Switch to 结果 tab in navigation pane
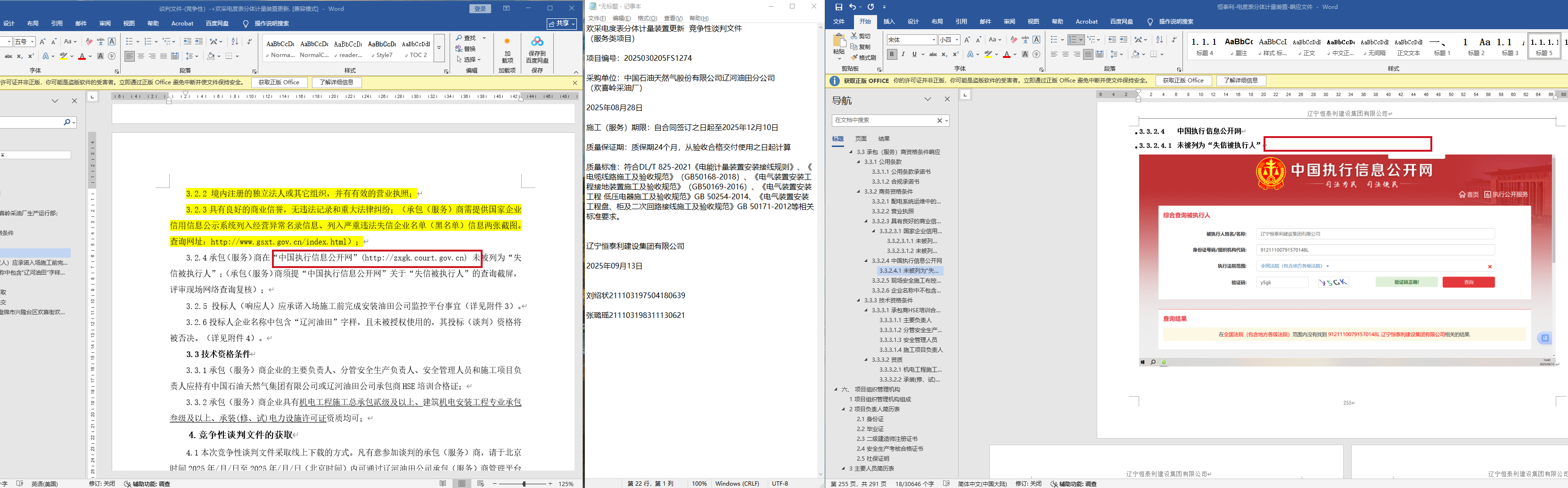Screen dimensions: 1568x488 tap(884, 139)
